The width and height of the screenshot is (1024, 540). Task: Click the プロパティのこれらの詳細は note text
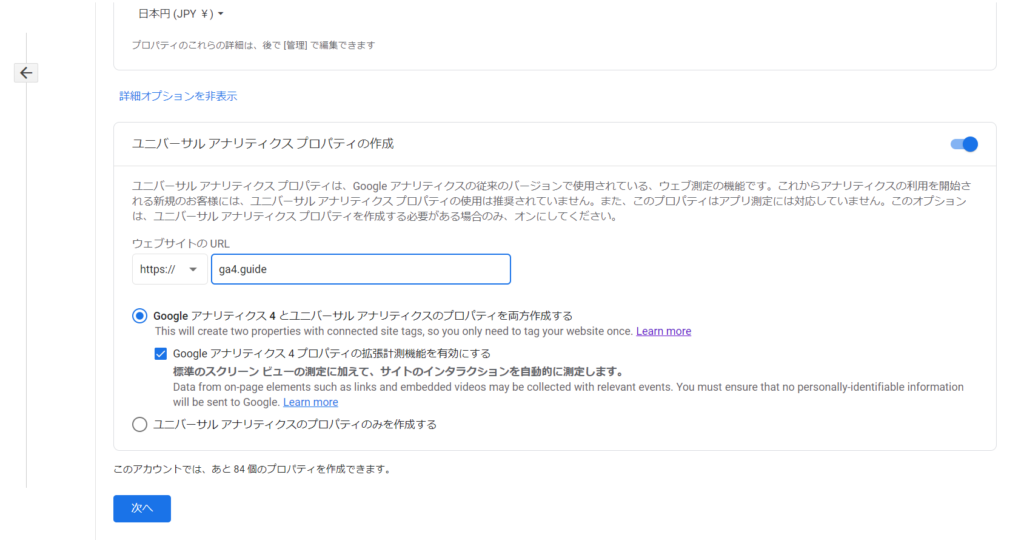click(253, 45)
